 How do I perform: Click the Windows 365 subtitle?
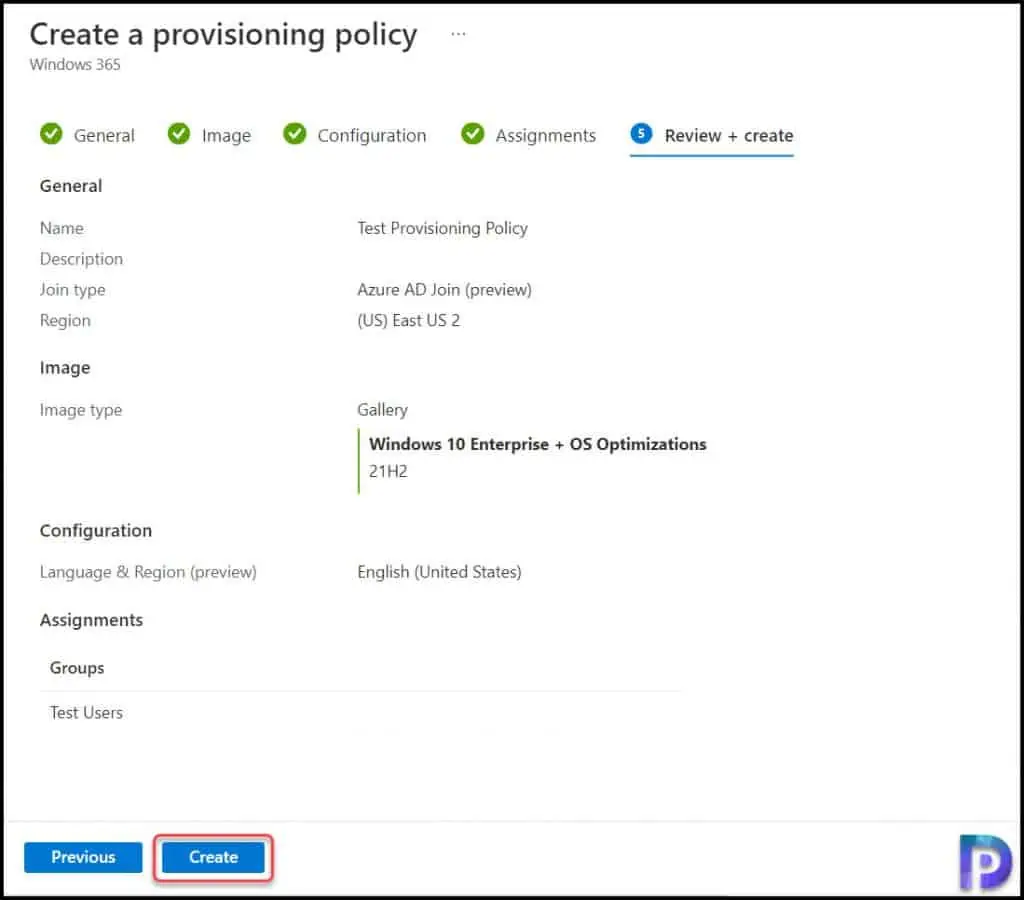coord(75,64)
